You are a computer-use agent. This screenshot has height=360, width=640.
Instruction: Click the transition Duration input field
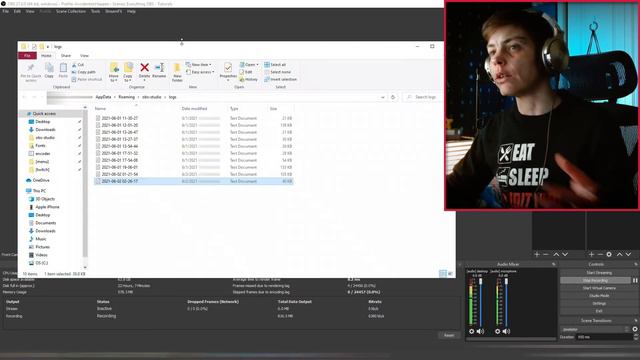(604, 337)
